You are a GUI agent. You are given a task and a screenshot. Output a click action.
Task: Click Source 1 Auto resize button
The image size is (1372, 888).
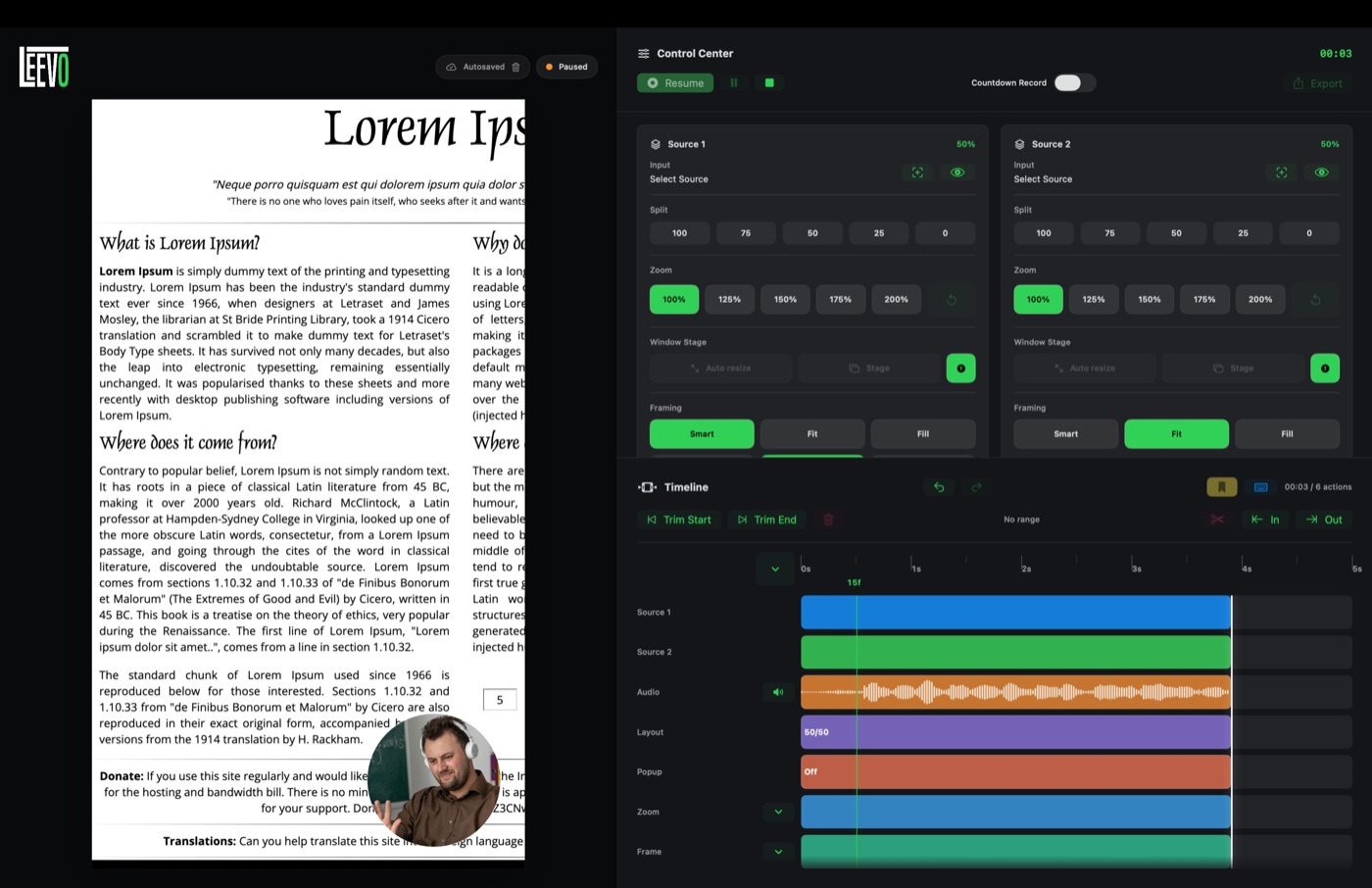tap(720, 369)
